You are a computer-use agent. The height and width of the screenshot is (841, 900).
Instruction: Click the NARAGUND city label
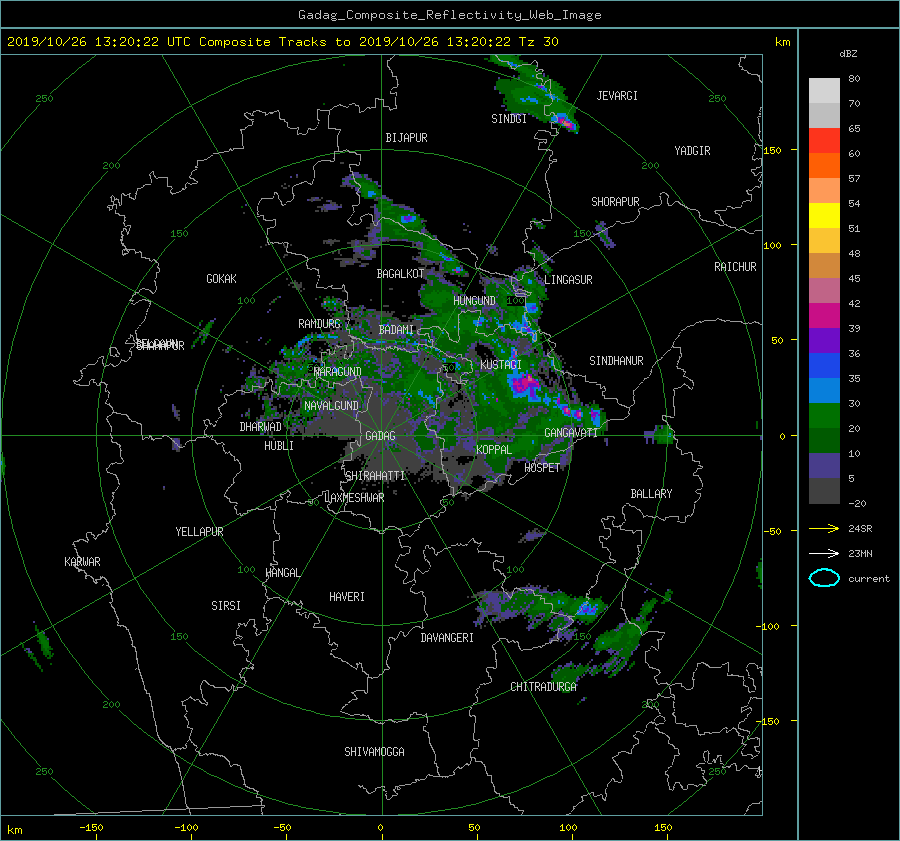pyautogui.click(x=338, y=372)
